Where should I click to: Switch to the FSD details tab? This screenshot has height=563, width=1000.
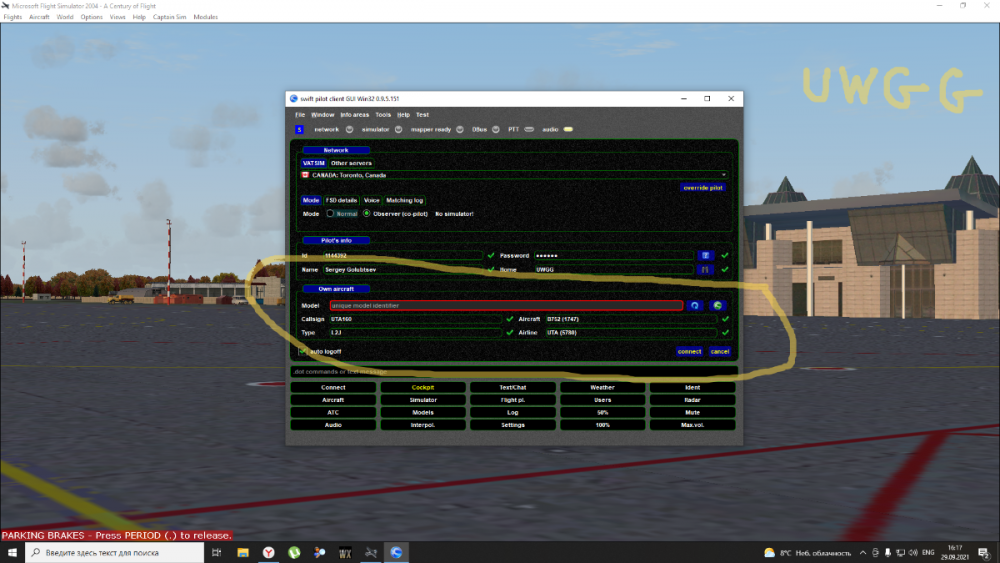[341, 200]
